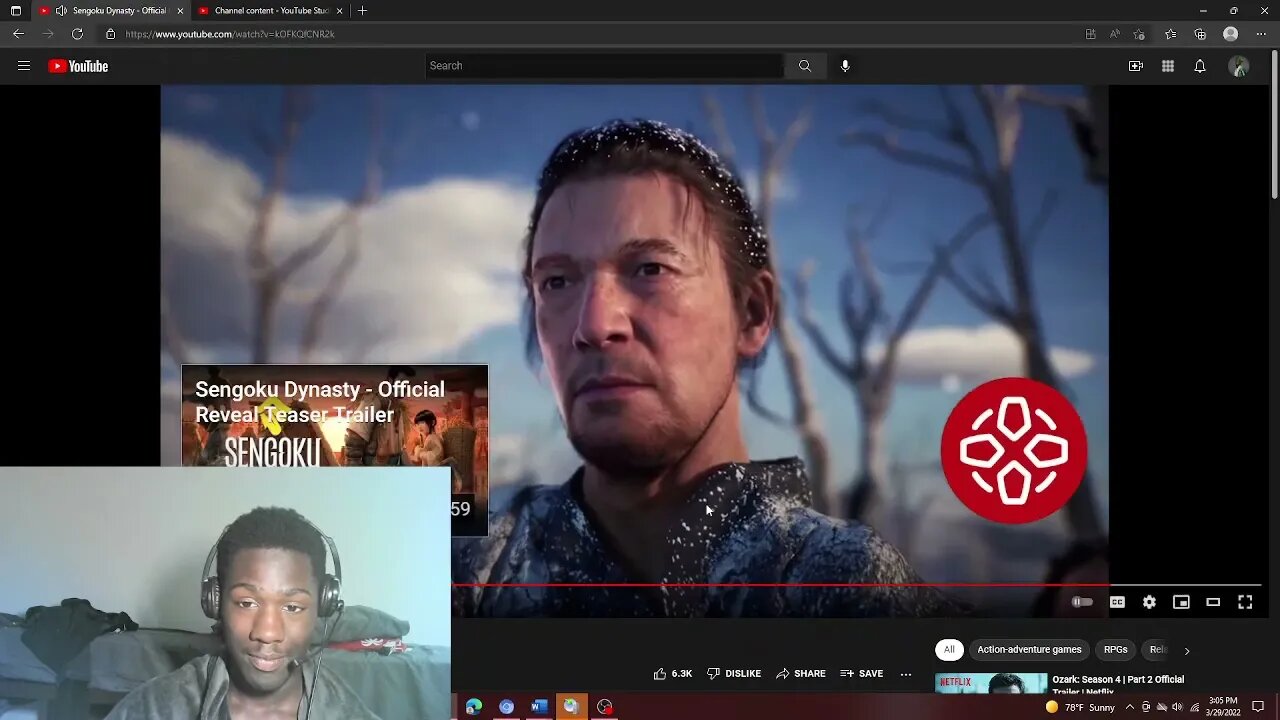Switch to Channel content YouTube Studio tab
This screenshot has height=720, width=1280.
click(x=271, y=11)
